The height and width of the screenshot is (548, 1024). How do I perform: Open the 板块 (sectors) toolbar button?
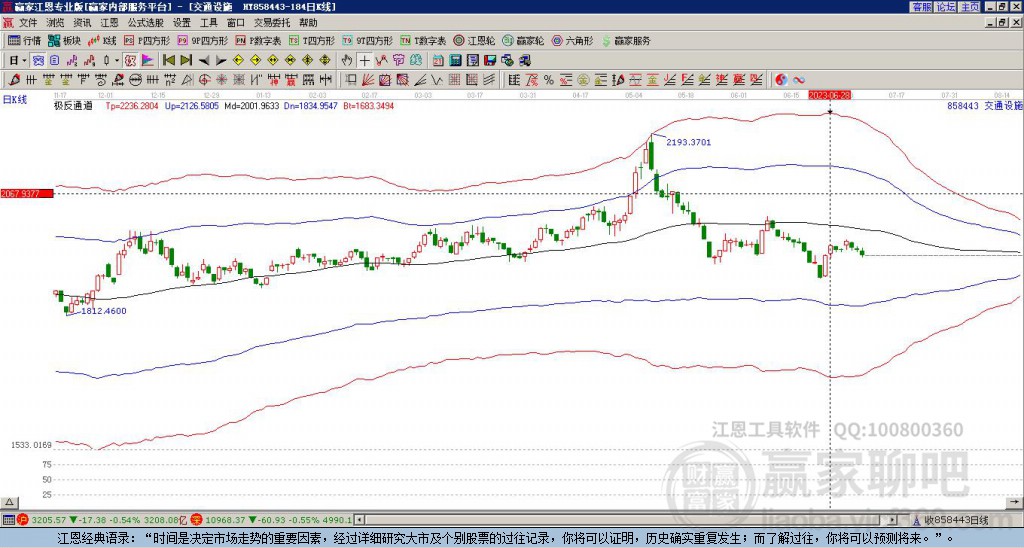pyautogui.click(x=64, y=40)
